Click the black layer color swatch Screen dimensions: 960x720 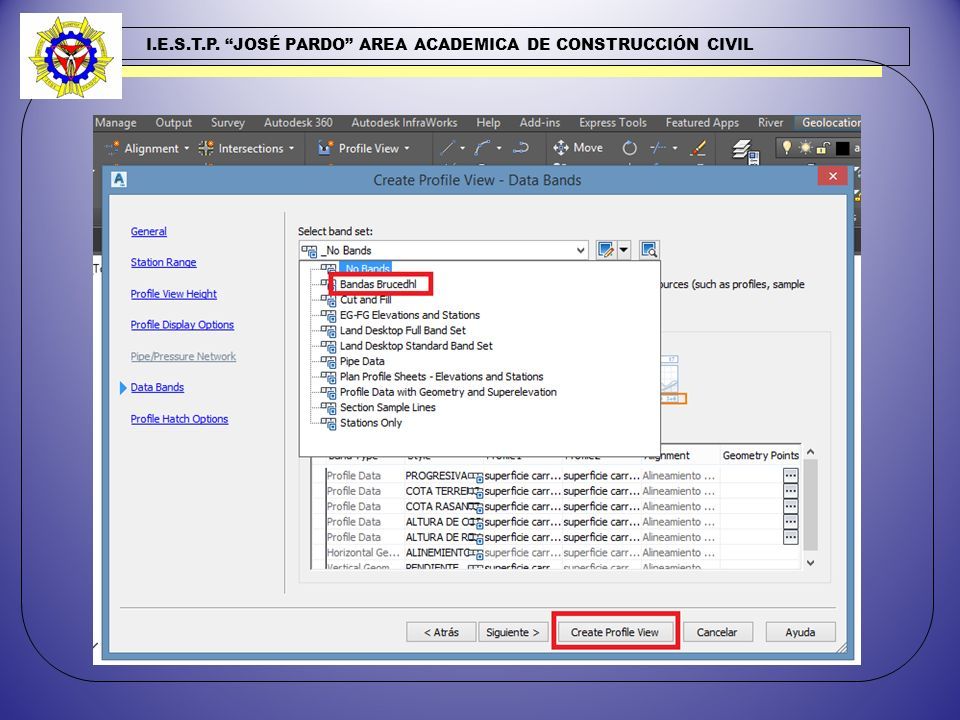click(842, 148)
